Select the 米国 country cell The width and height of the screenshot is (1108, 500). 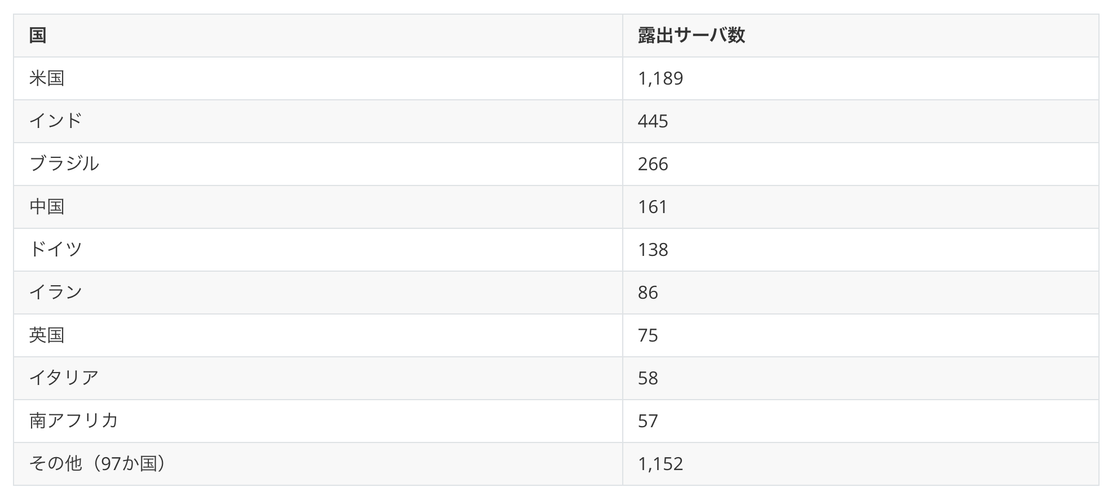tap(318, 78)
